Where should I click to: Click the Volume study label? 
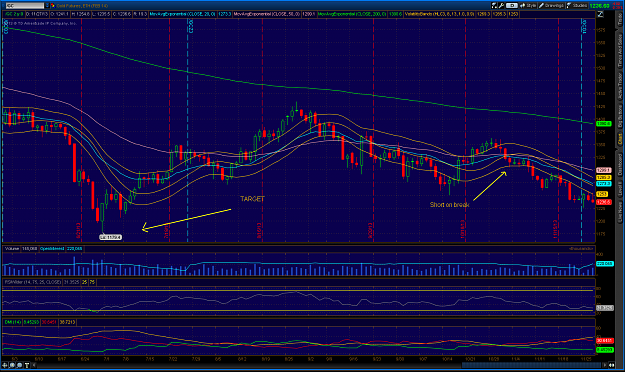[12, 249]
